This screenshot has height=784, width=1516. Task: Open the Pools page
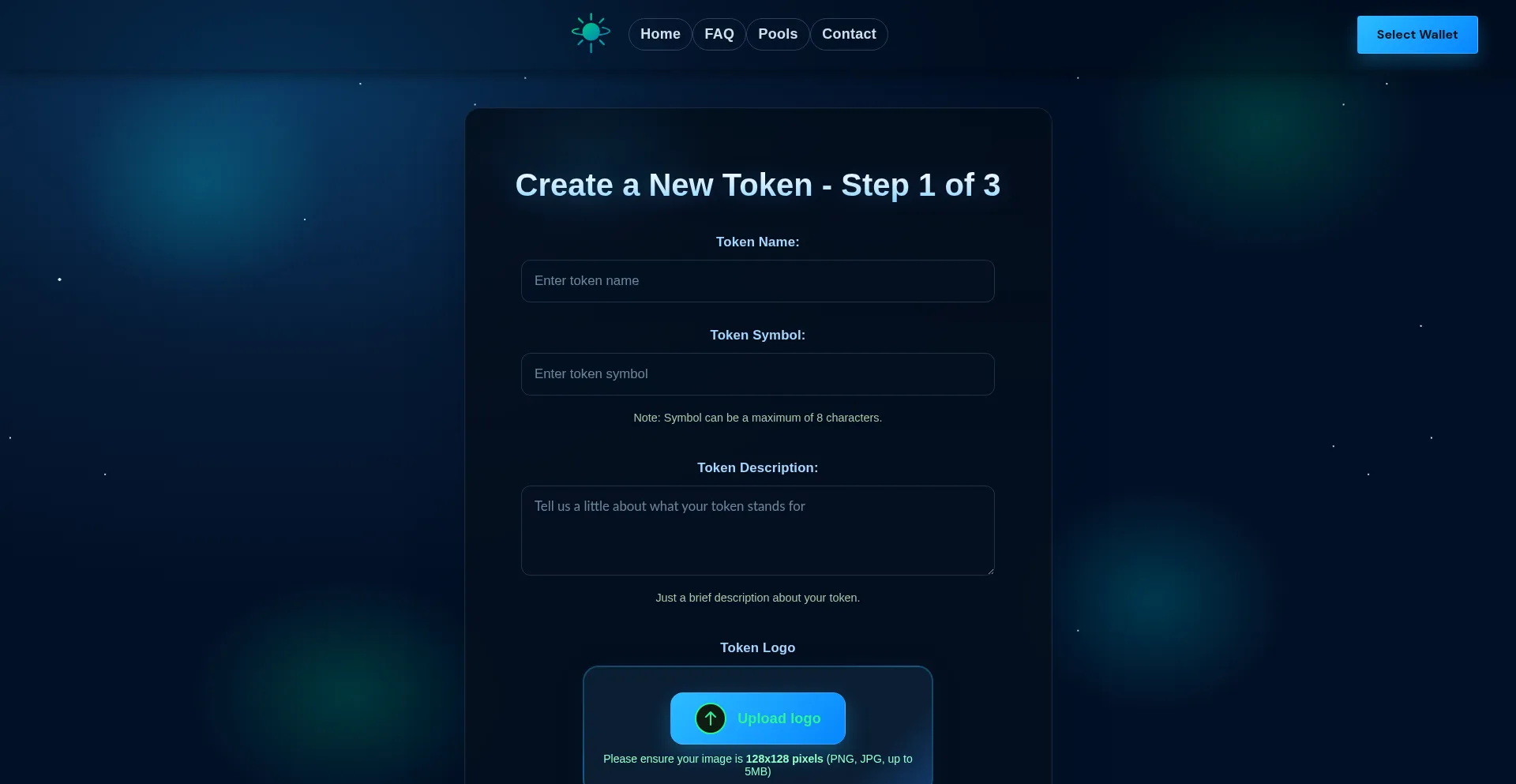[778, 34]
